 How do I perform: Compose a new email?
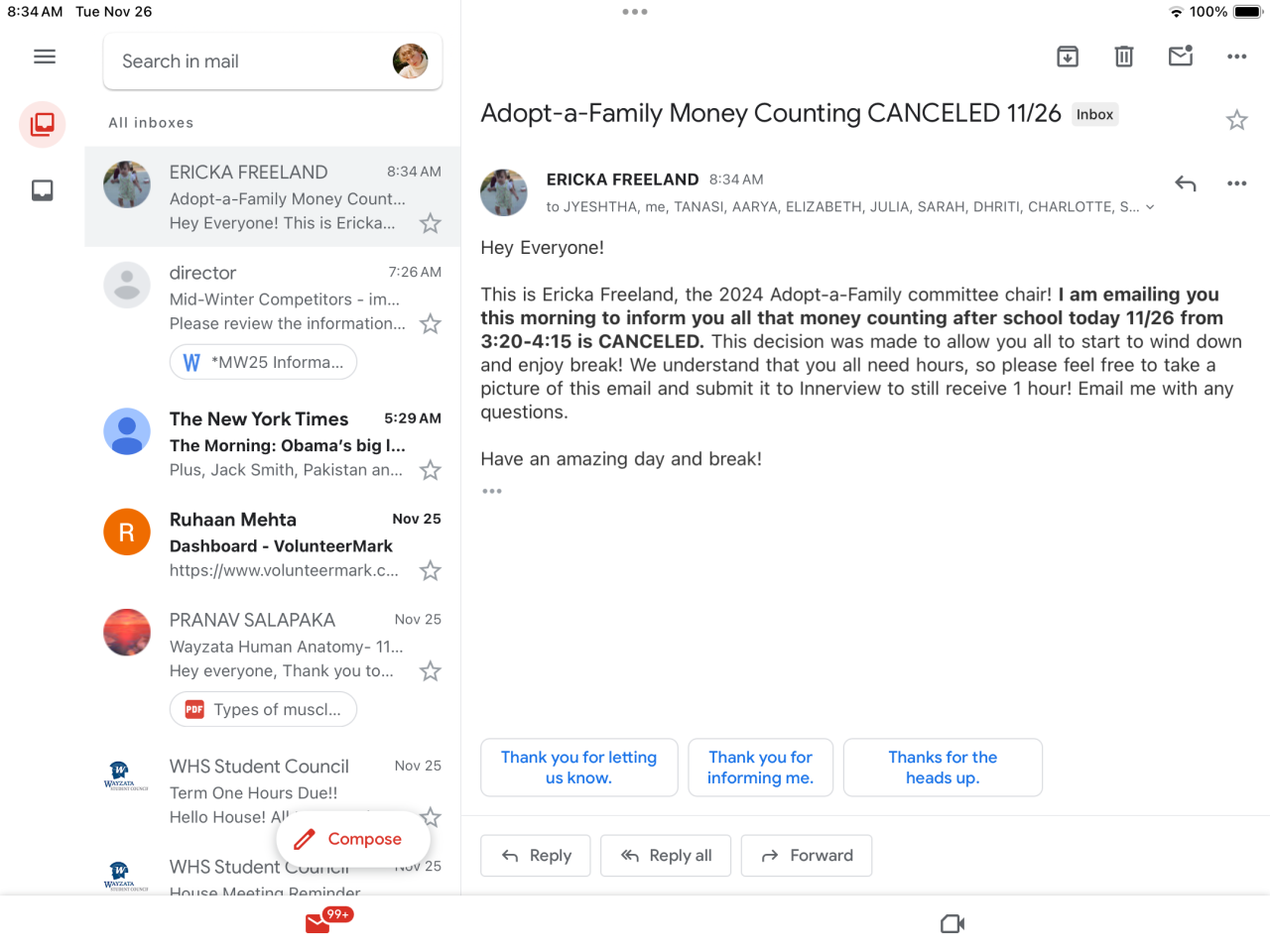pyautogui.click(x=353, y=839)
